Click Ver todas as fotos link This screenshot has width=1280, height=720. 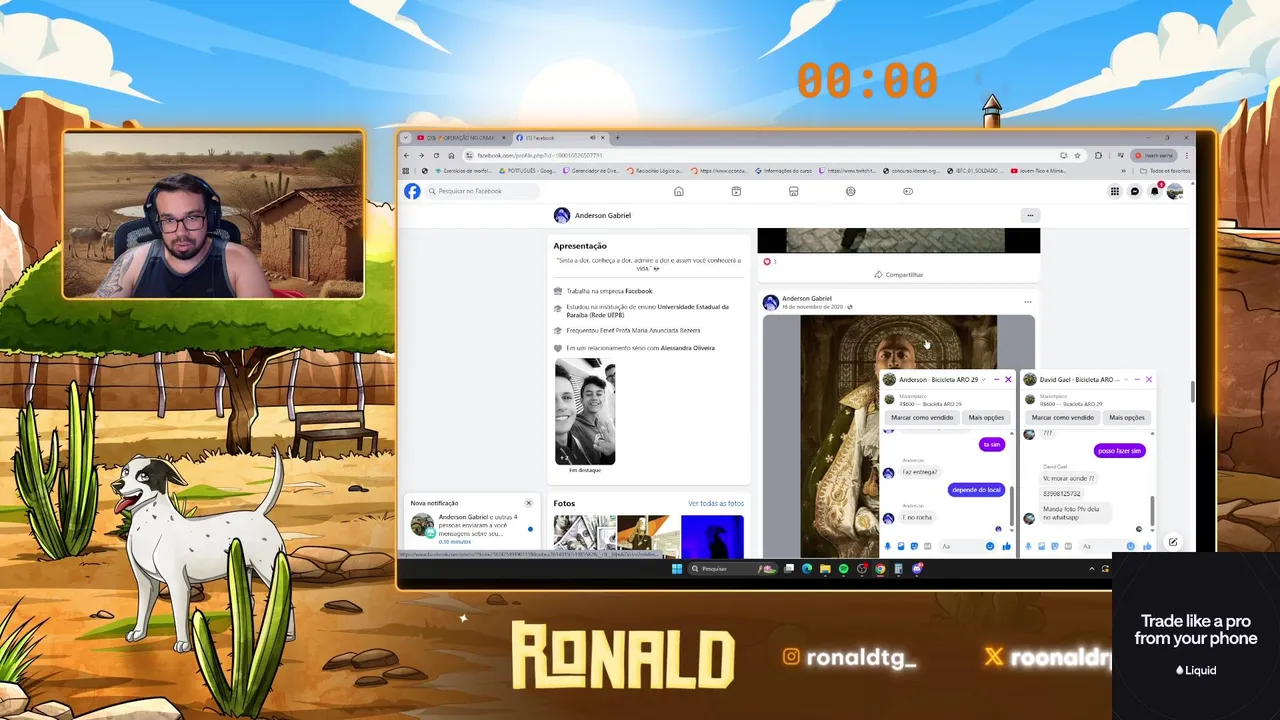(716, 503)
